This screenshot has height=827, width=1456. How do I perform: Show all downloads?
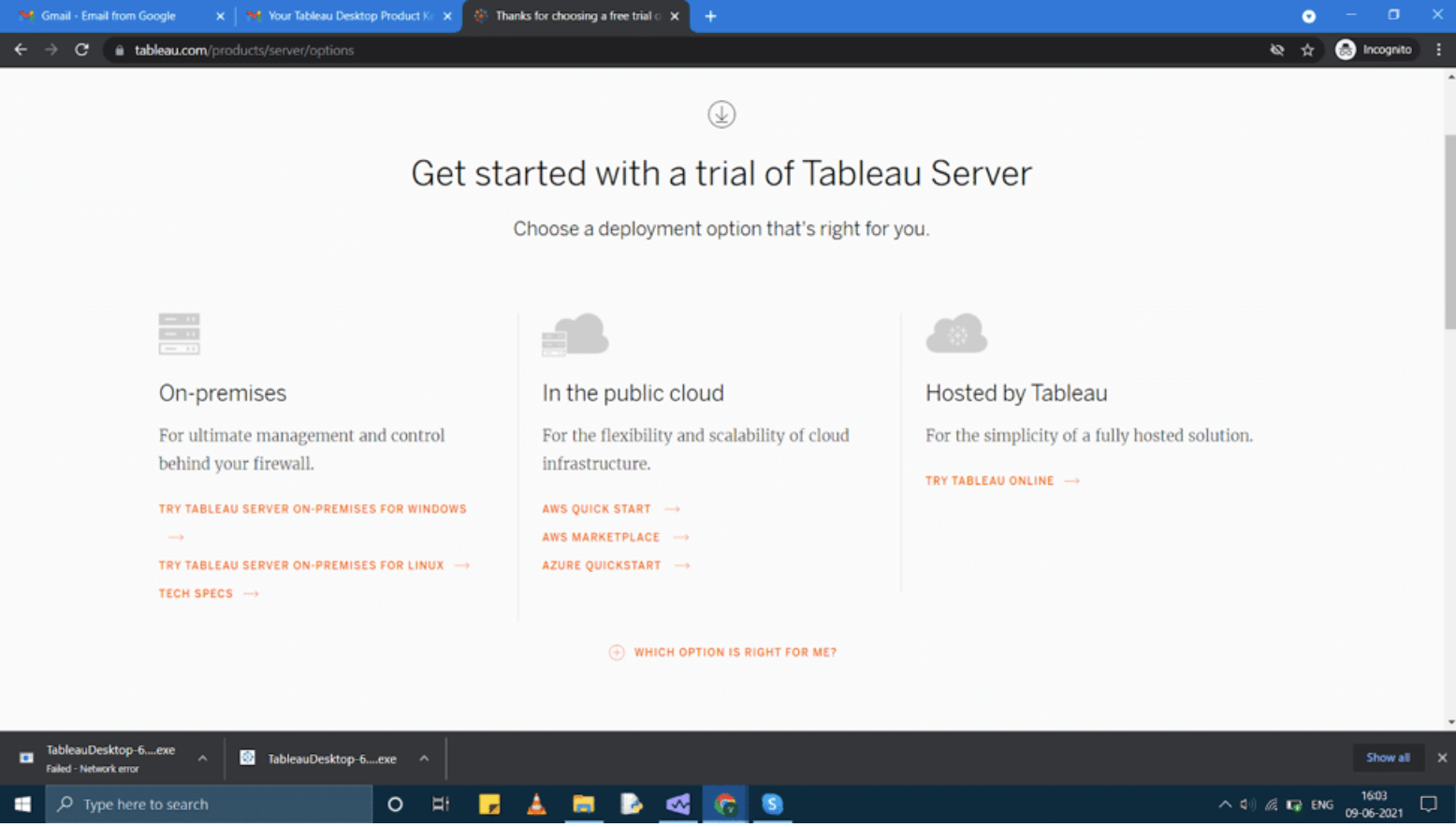1388,758
